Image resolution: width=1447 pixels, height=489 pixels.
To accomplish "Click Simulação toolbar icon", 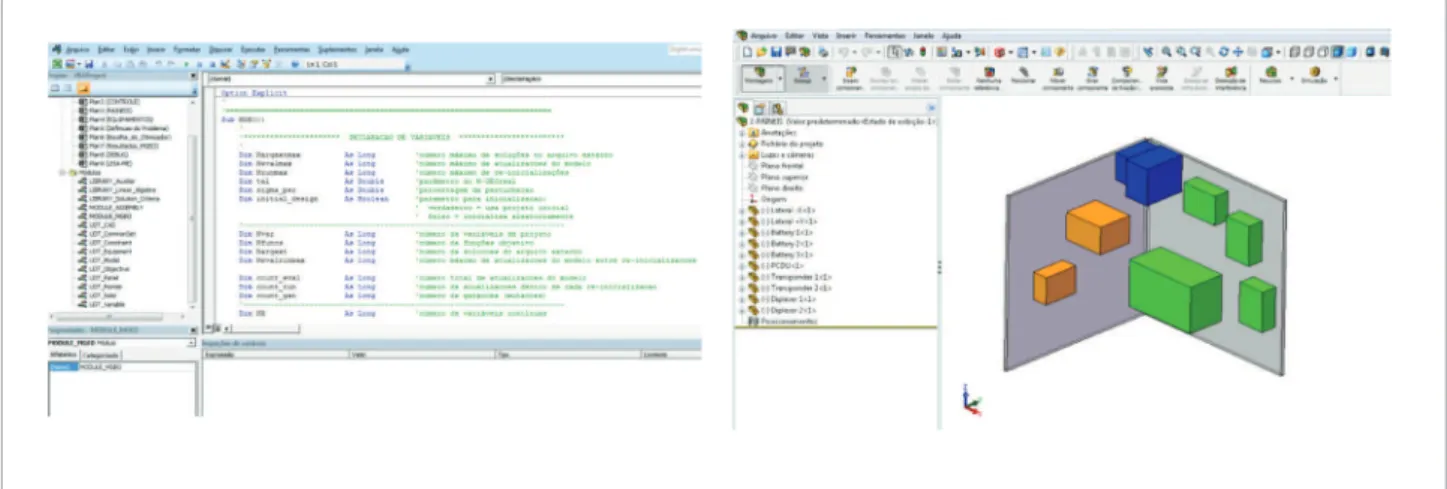I will pos(1314,76).
